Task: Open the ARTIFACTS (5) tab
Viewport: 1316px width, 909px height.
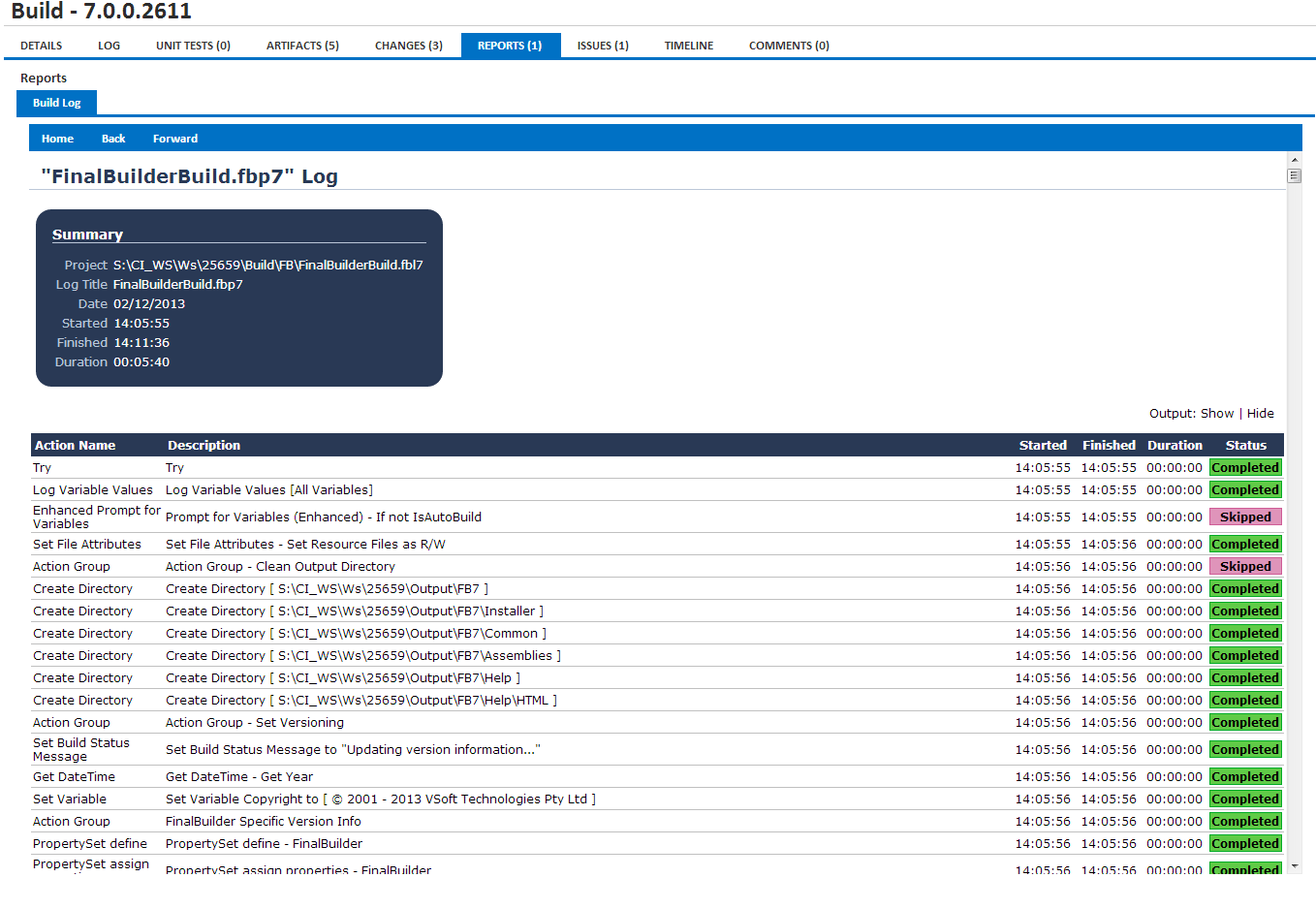Action: coord(301,45)
